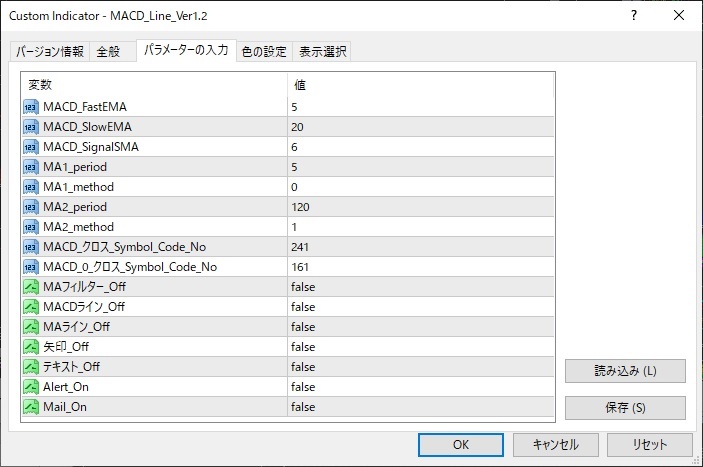Click the boolean icon beside Mail_On

click(30, 407)
